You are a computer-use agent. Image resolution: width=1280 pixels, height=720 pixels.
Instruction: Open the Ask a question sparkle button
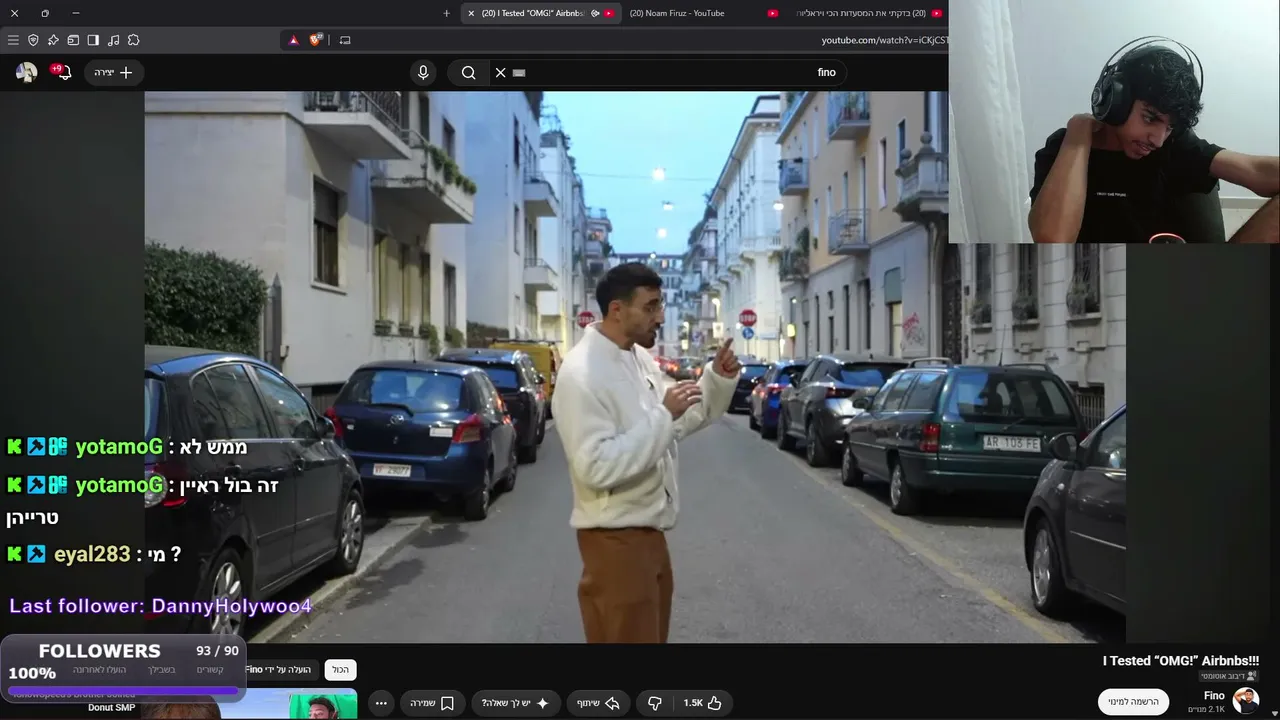coord(516,703)
